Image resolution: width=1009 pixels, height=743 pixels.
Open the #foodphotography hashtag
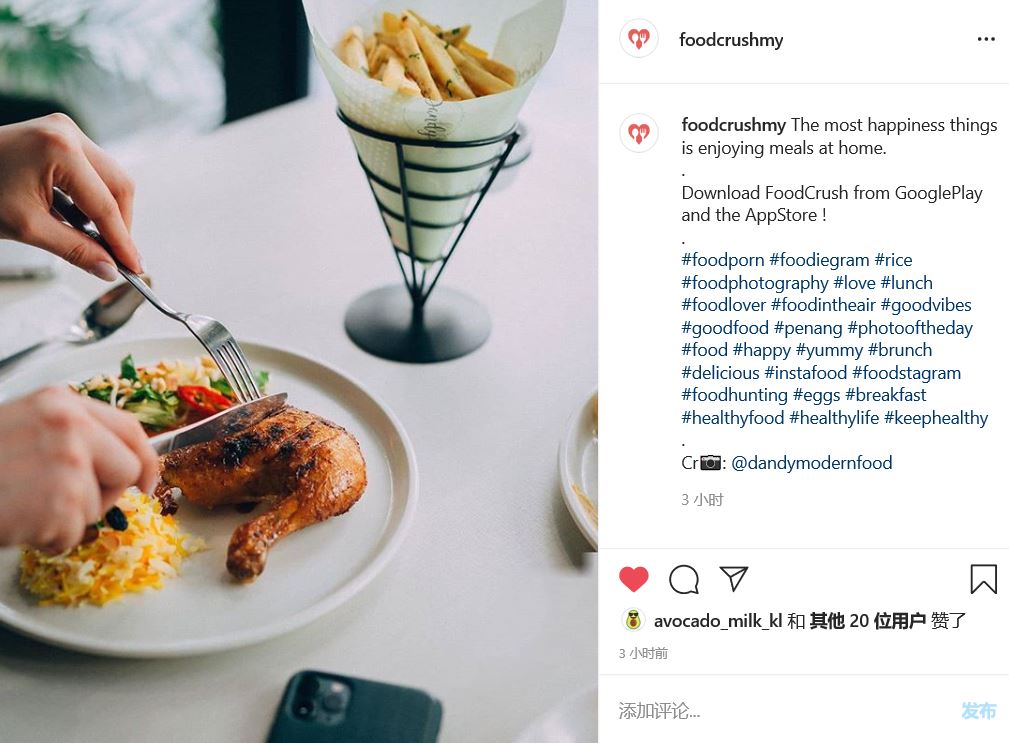pos(755,283)
